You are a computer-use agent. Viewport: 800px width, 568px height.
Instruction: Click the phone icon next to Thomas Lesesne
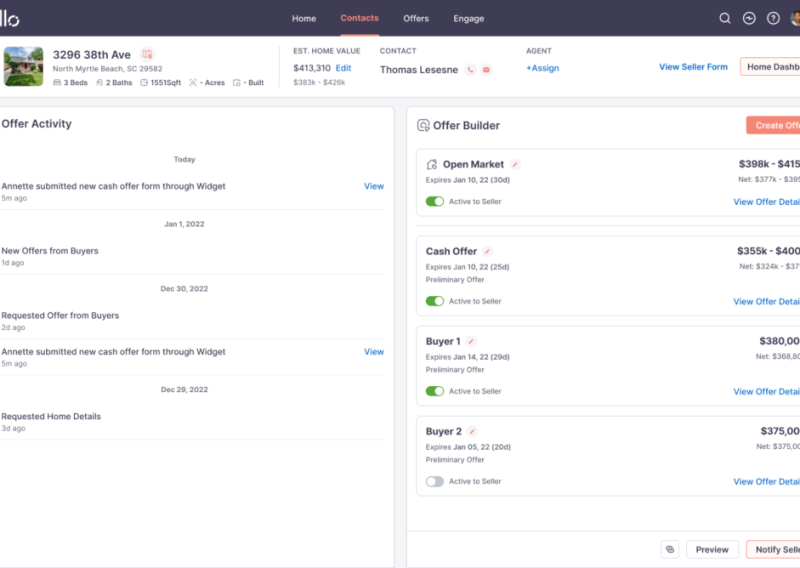[470, 70]
